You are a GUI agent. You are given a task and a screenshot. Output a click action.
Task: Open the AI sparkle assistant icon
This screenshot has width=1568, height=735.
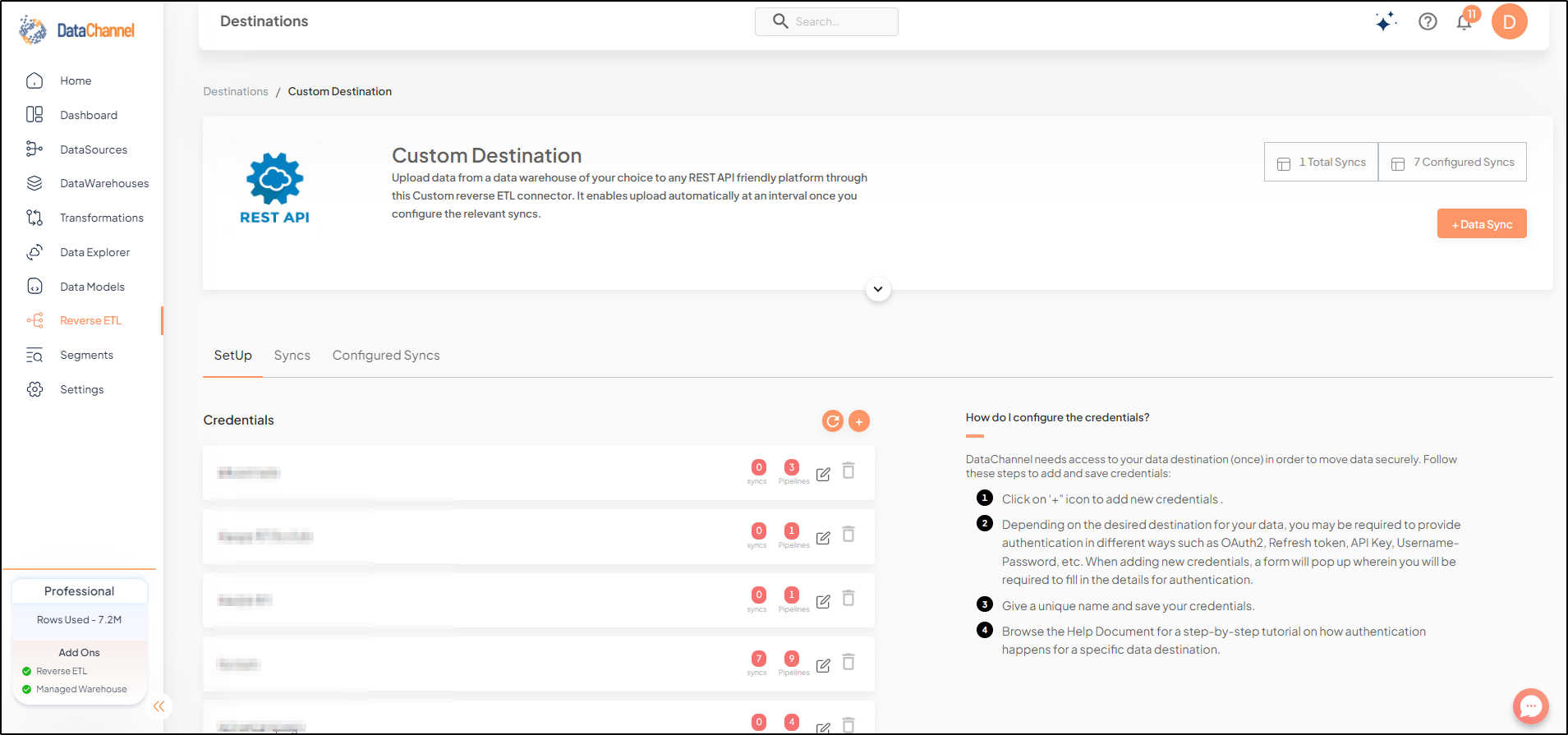tap(1386, 21)
